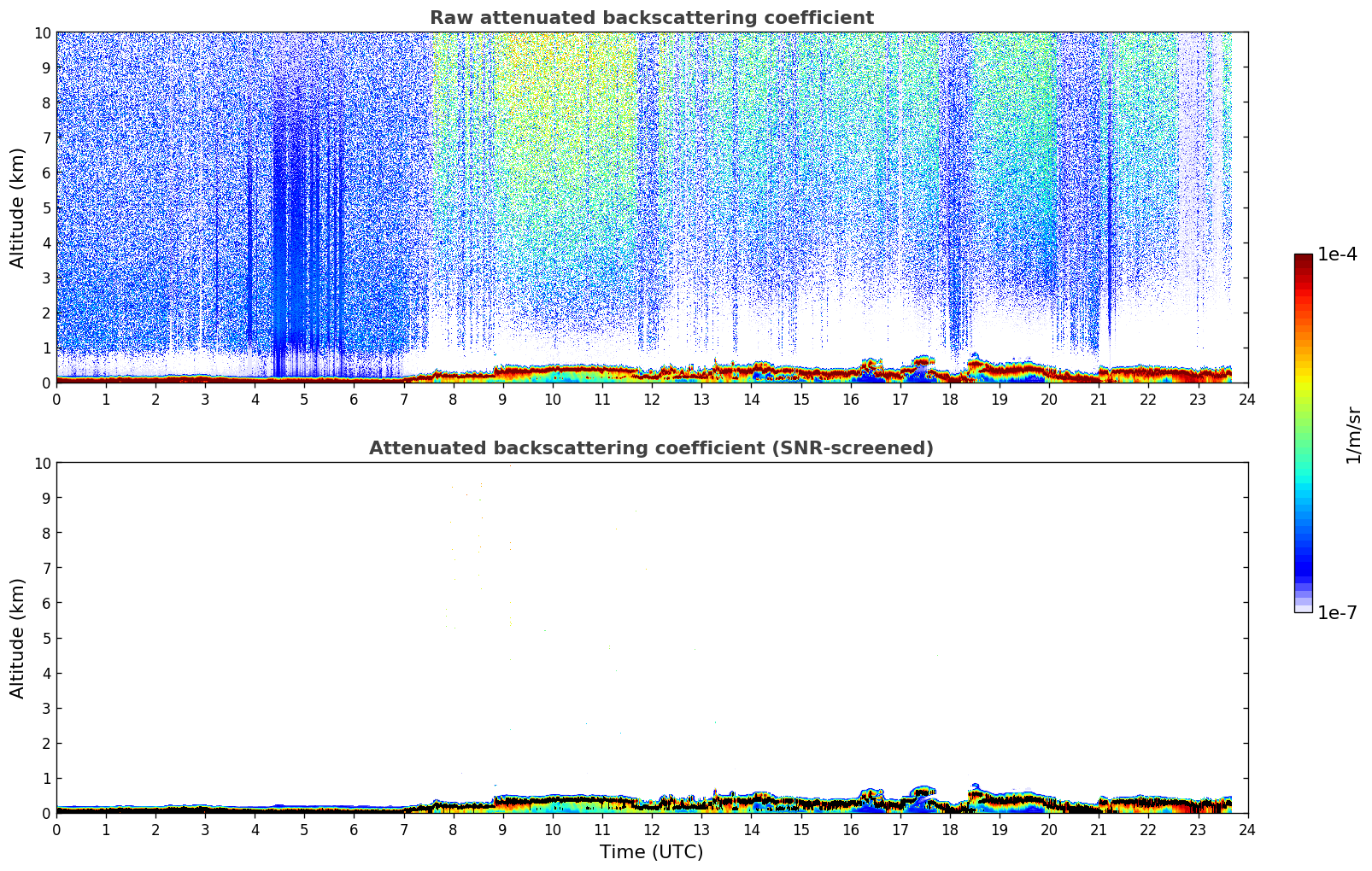Click the 'Raw attenuated backscattering coefficient' title

[x=652, y=18]
